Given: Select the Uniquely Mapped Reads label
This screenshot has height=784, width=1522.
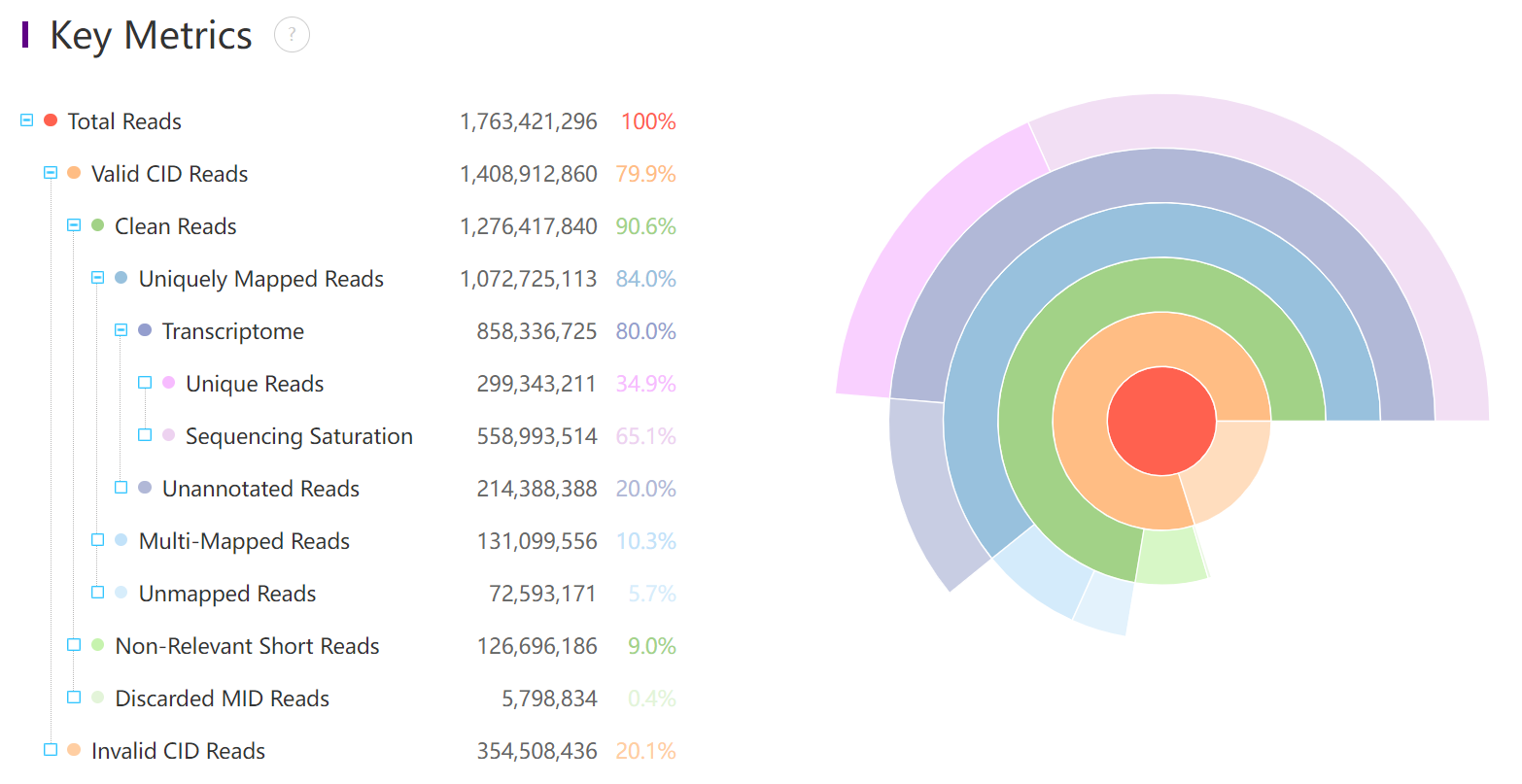Looking at the screenshot, I should (261, 280).
